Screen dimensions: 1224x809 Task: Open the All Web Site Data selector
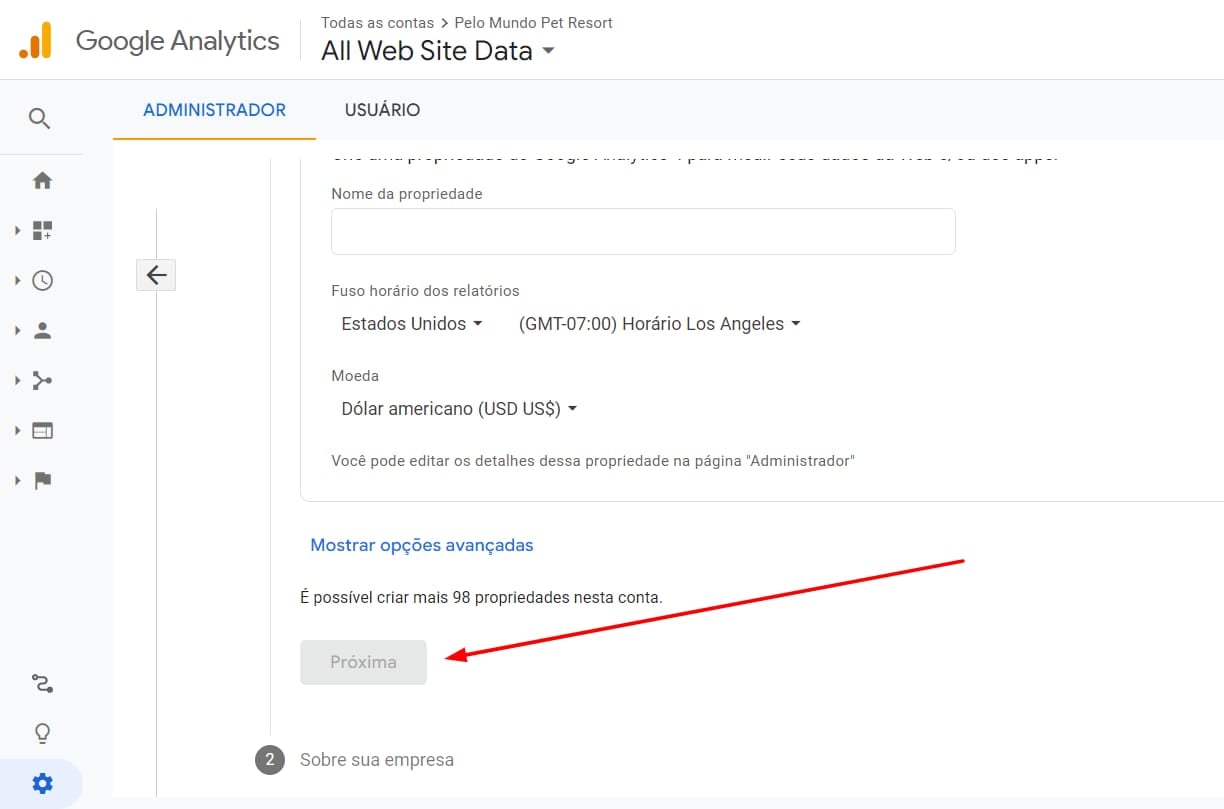(x=437, y=52)
